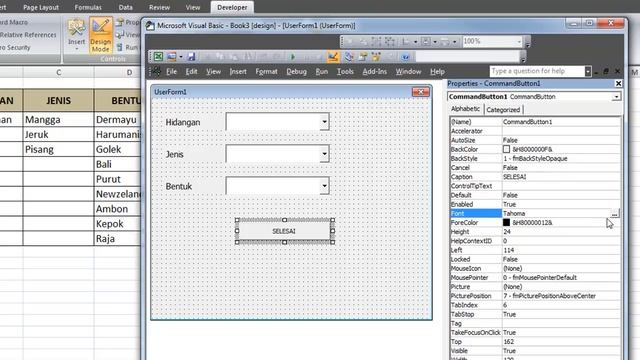Expand the Hidangan combo box dropdown

point(324,121)
